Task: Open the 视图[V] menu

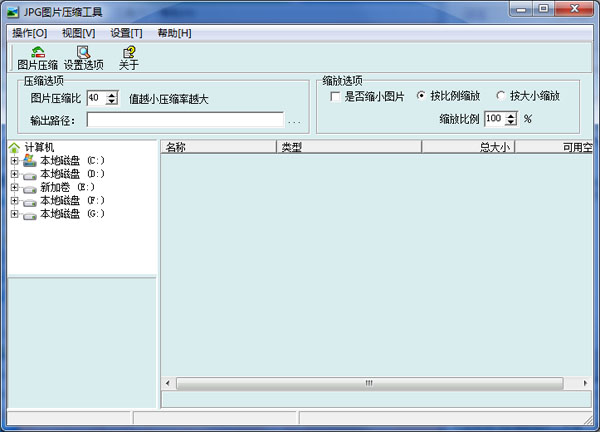Action: (x=78, y=33)
